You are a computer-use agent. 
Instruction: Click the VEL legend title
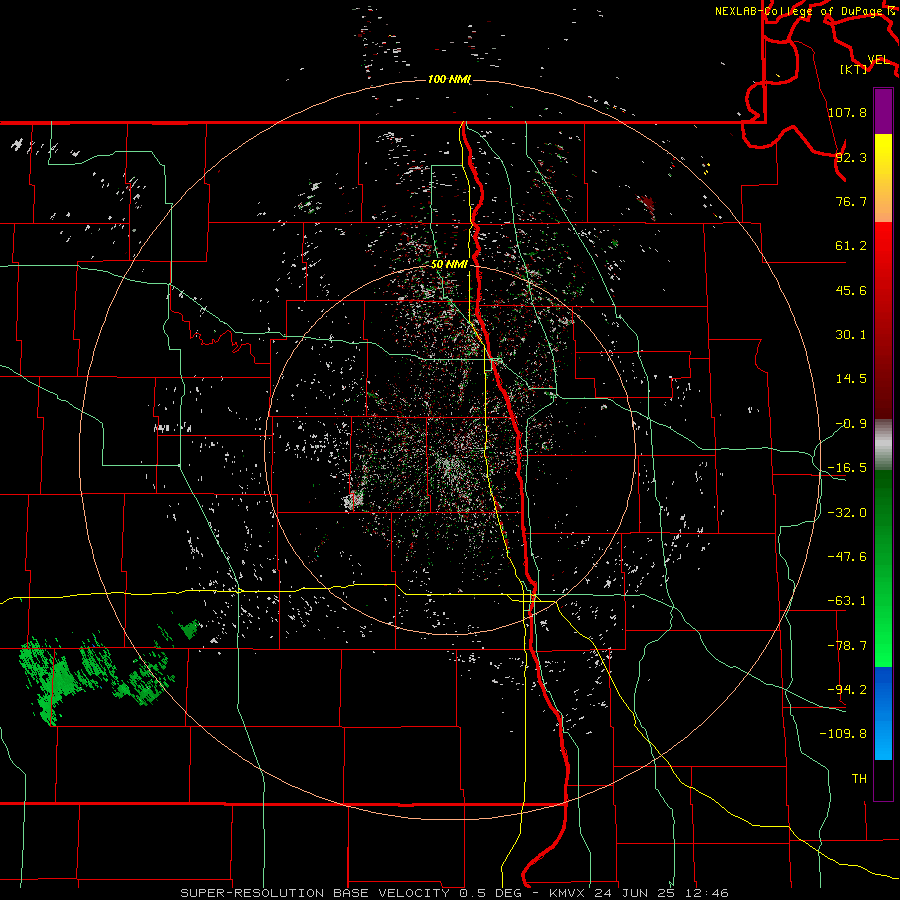click(878, 60)
